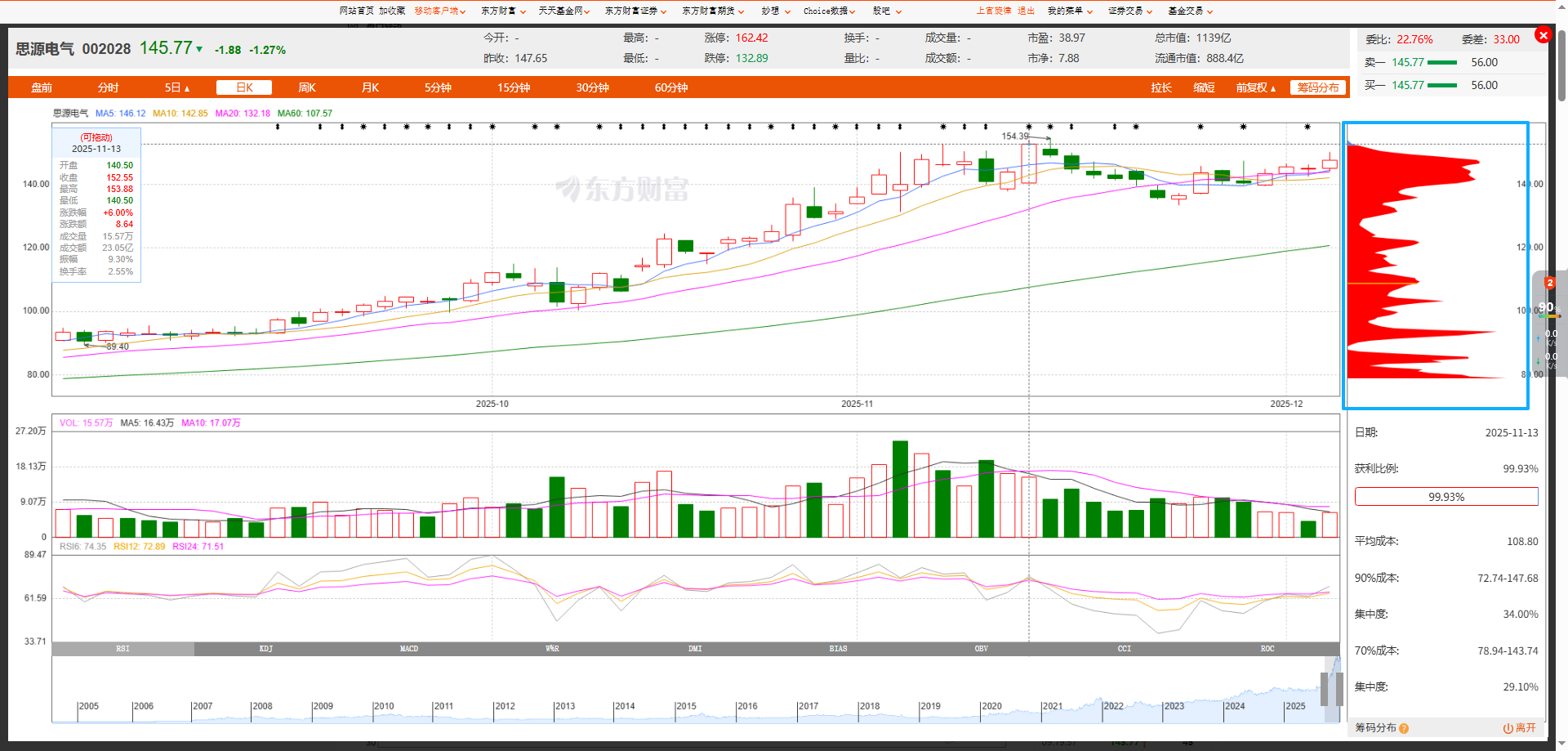Expand the Choice数据 dropdown
Image resolution: width=1568 pixels, height=751 pixels.
pos(830,11)
